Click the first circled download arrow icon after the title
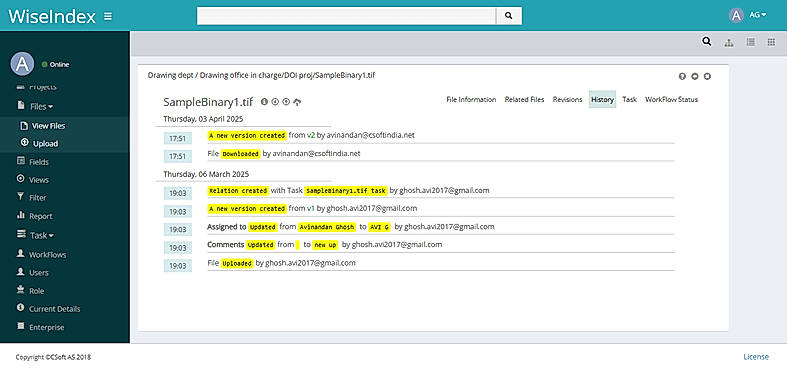 point(275,102)
